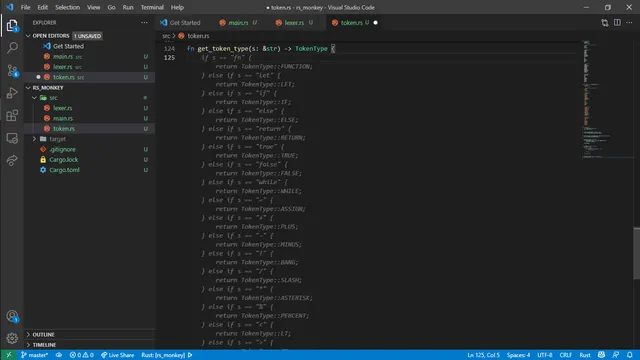Click the VS Code logo icon
The height and width of the screenshot is (360, 640).
9,7
